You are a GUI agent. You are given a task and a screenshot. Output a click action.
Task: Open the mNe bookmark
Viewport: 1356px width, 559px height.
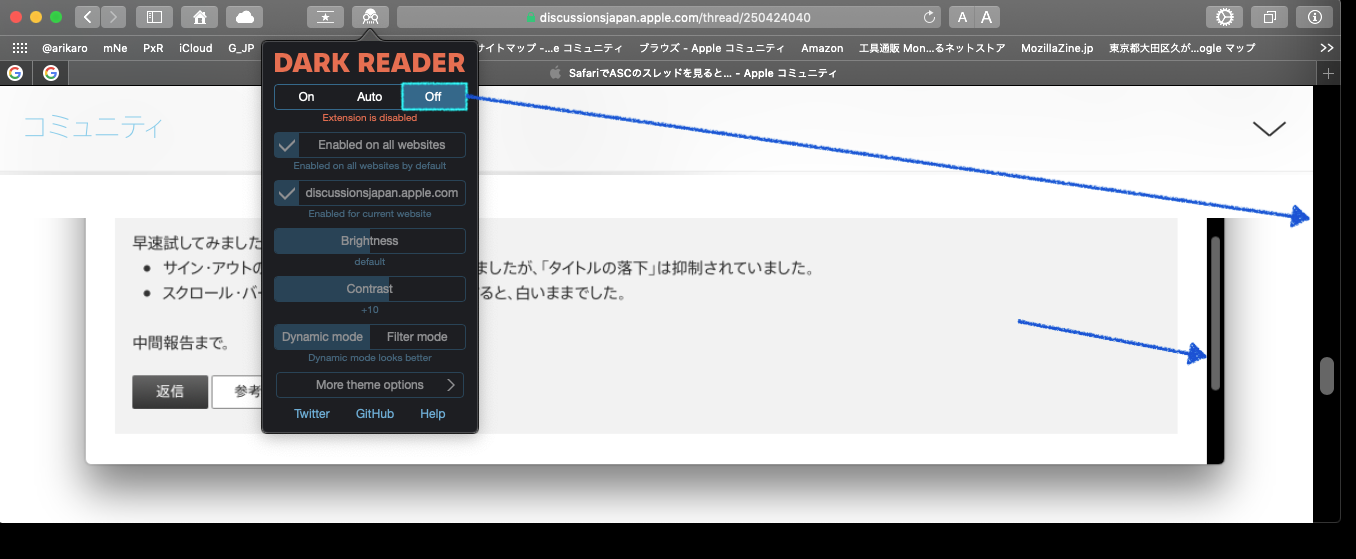[116, 47]
